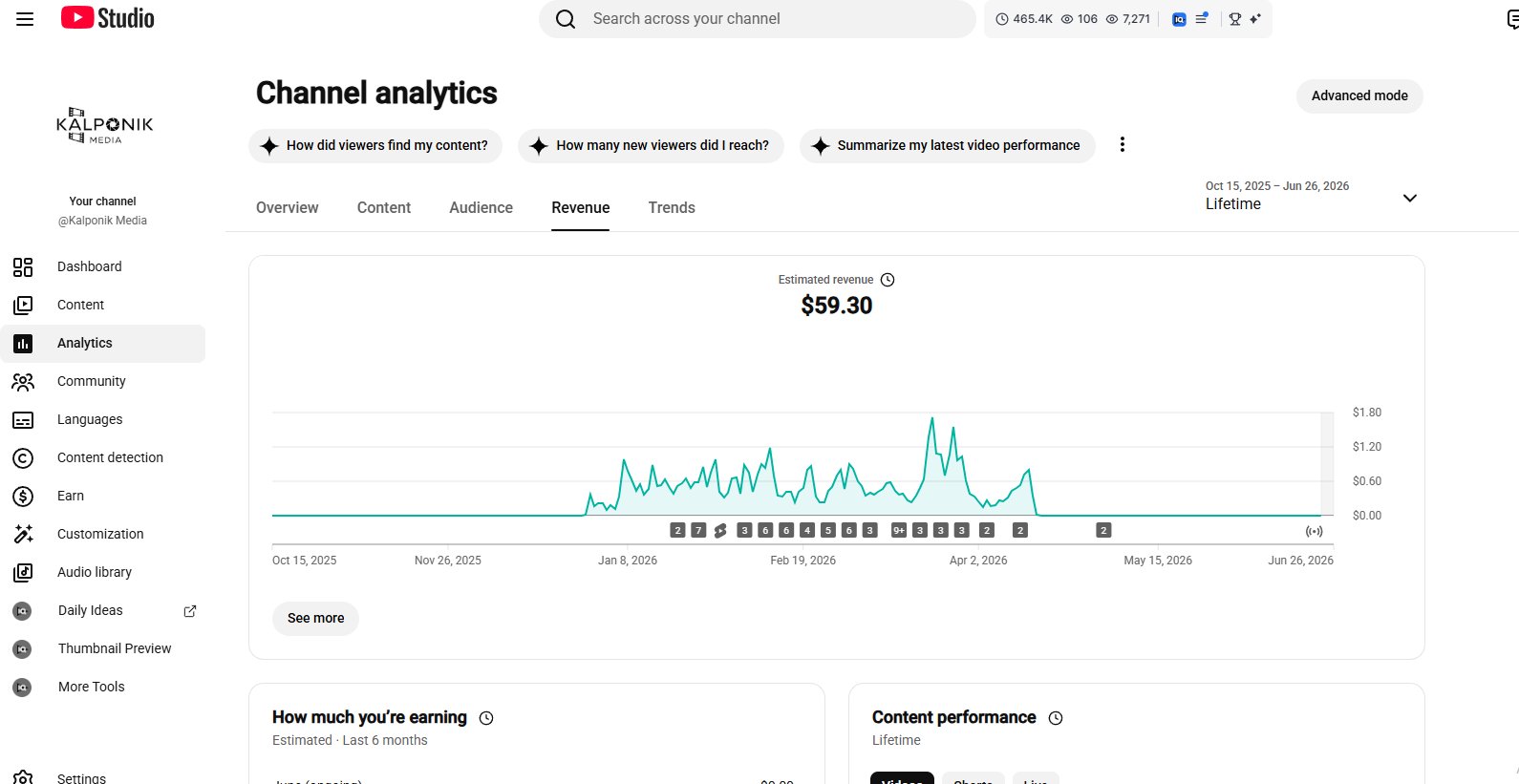Open Content detection in the sidebar
Viewport: 1519px width, 784px height.
point(103,457)
